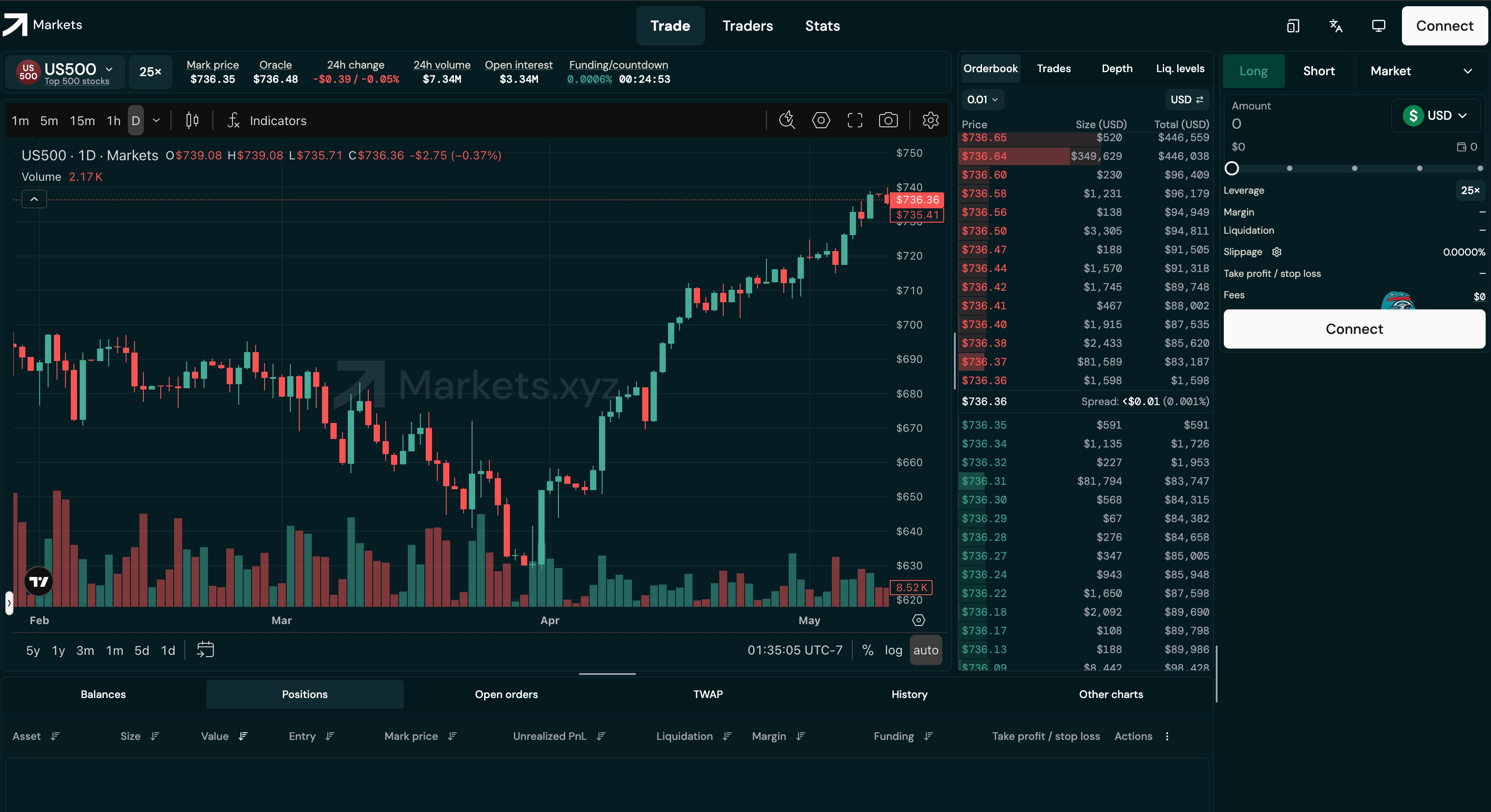The width and height of the screenshot is (1491, 812).
Task: Collapse the chart legend arrow
Action: [34, 199]
